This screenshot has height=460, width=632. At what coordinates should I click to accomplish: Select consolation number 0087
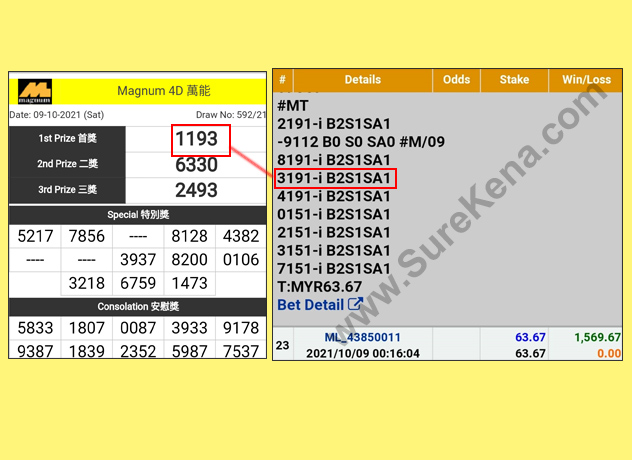[138, 328]
